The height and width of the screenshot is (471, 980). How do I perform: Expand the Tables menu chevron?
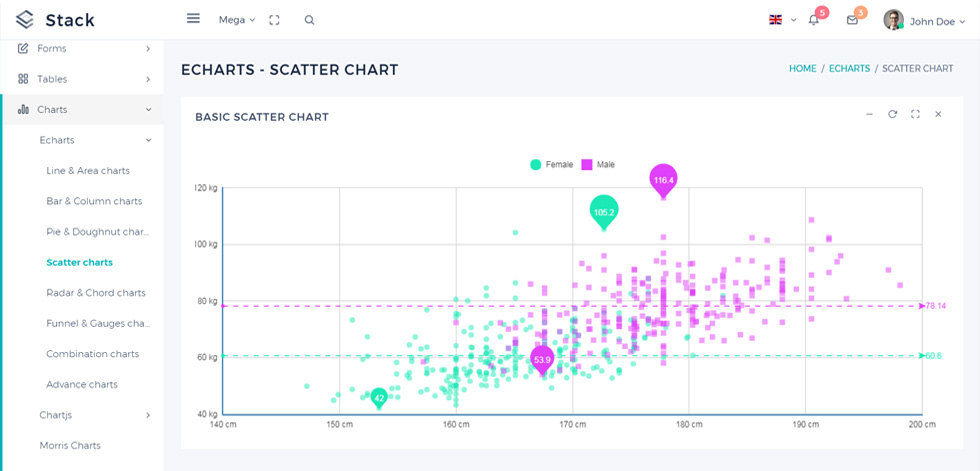click(x=148, y=79)
